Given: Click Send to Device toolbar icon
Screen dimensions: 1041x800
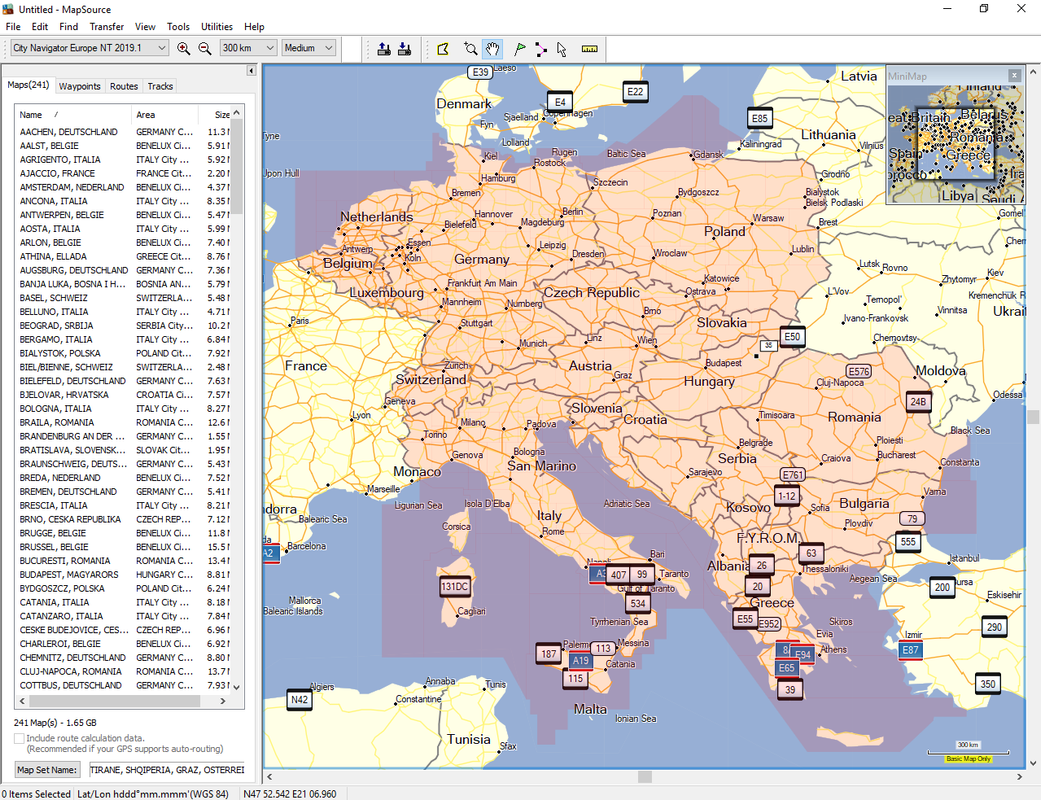Looking at the screenshot, I should coord(384,48).
